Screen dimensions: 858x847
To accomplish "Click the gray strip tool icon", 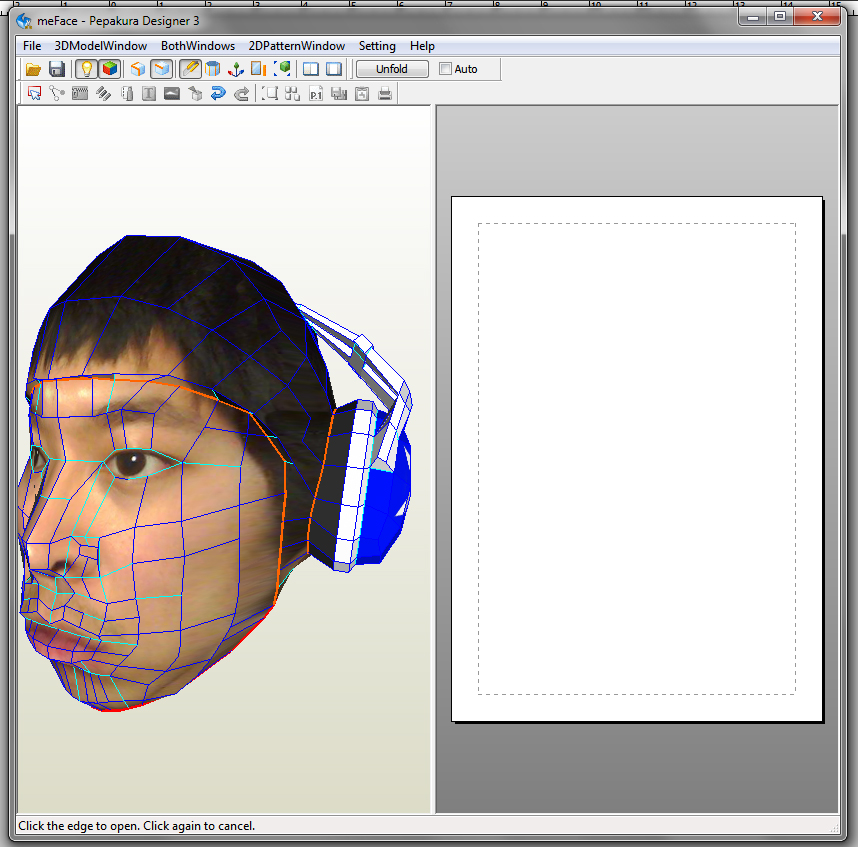I will click(127, 94).
